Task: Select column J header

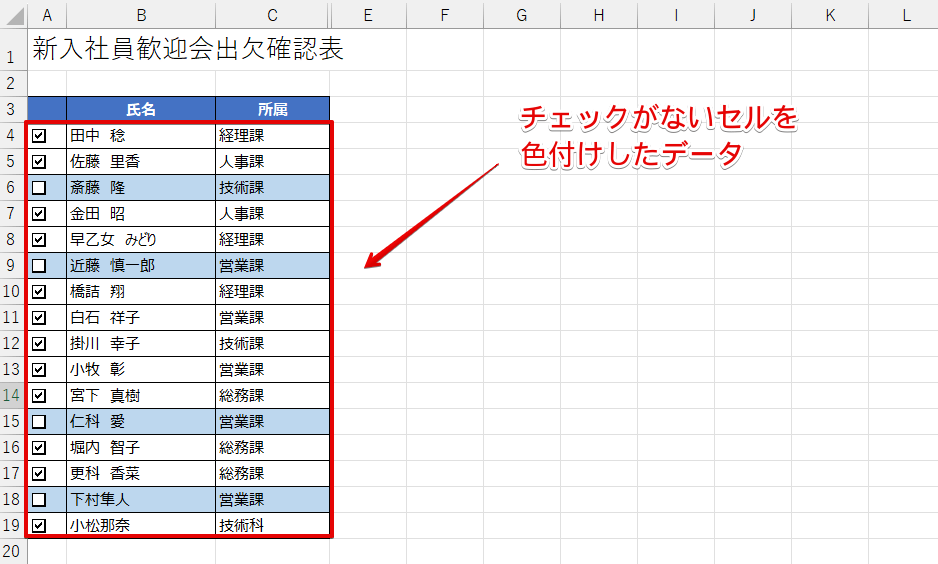Action: click(x=753, y=14)
